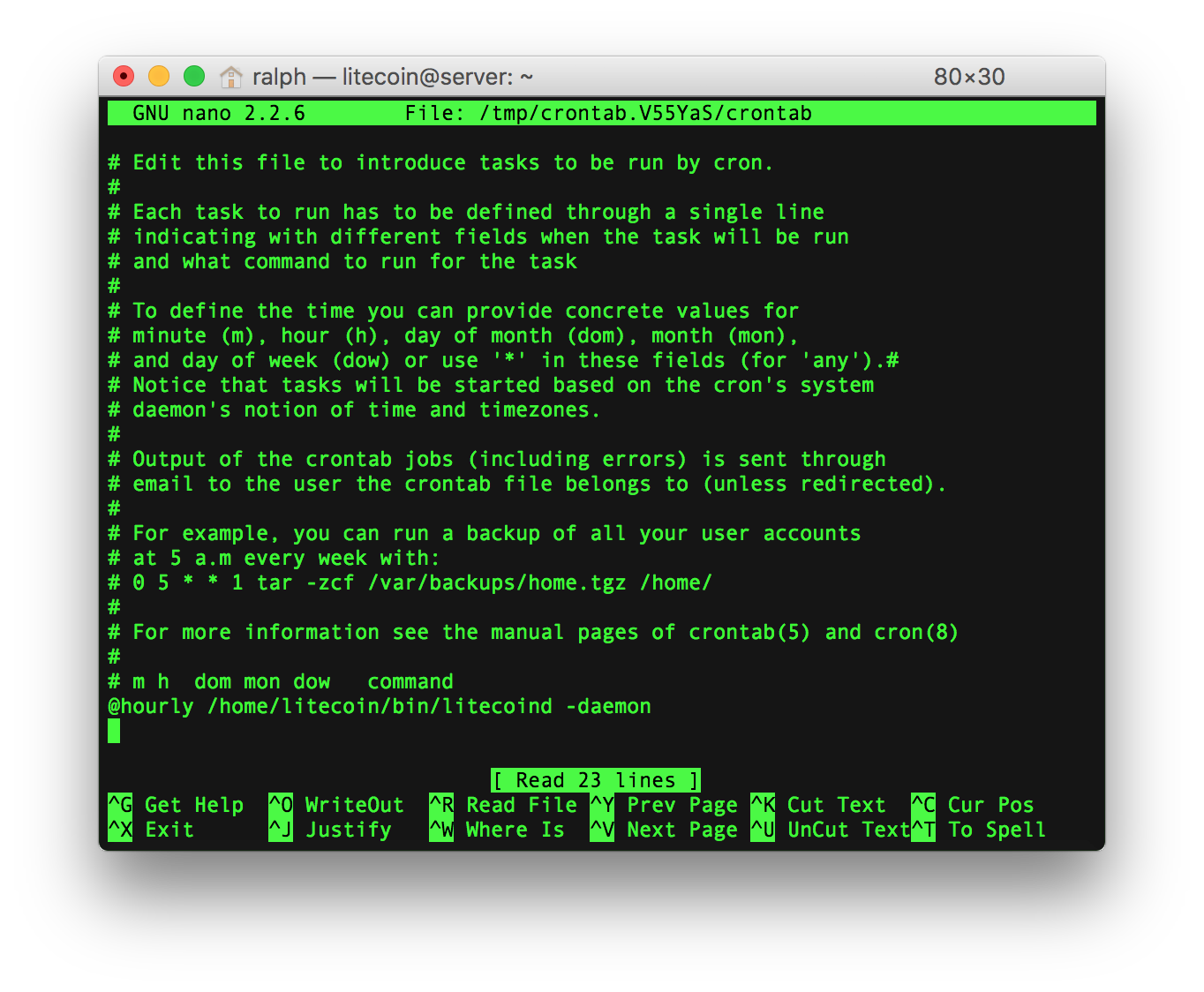Click the example '# 0 5 * * 1 tar -zcf' line
Image resolution: width=1204 pixels, height=992 pixels.
click(x=410, y=582)
